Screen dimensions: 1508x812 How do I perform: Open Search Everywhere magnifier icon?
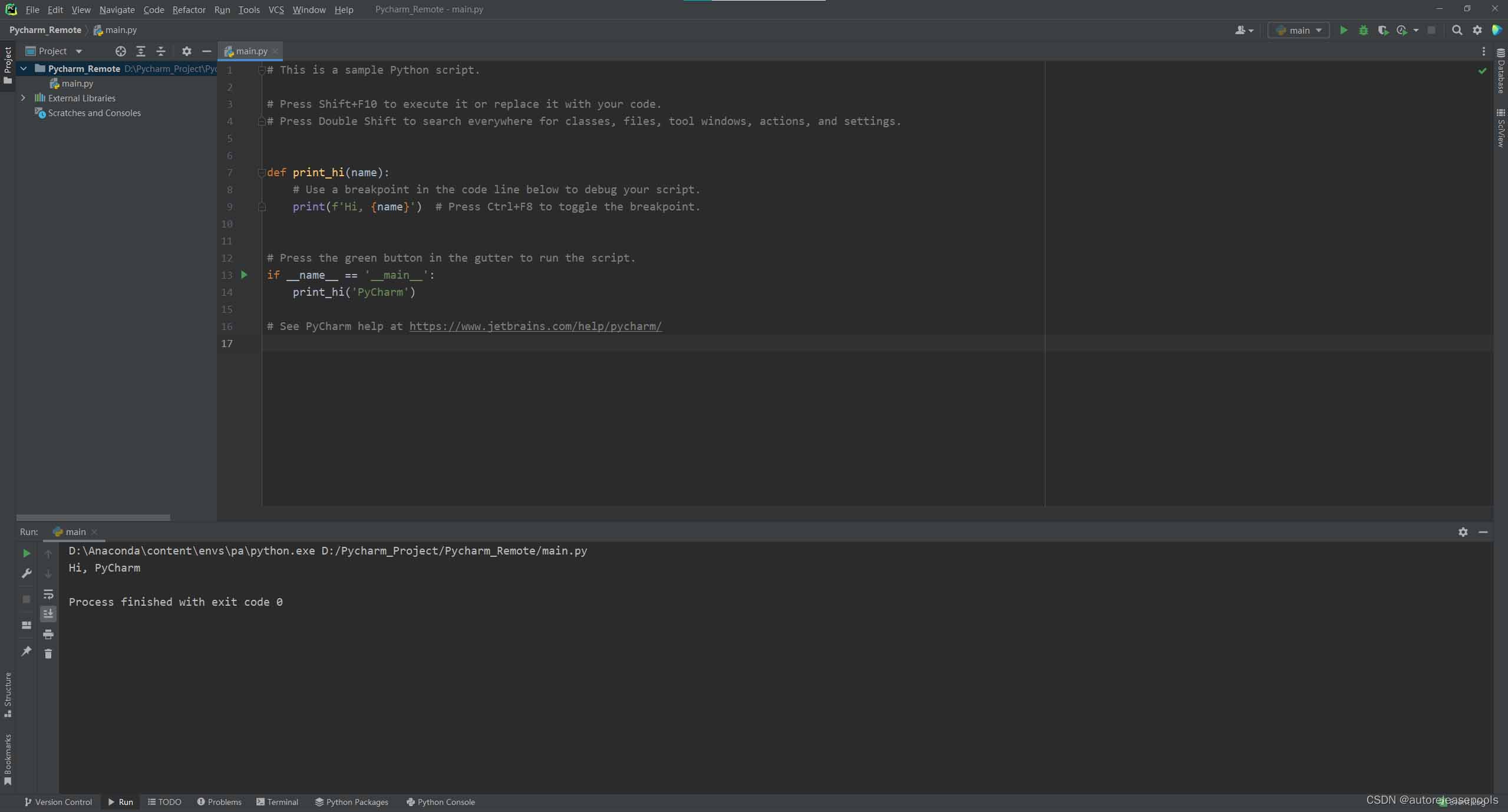pos(1457,30)
